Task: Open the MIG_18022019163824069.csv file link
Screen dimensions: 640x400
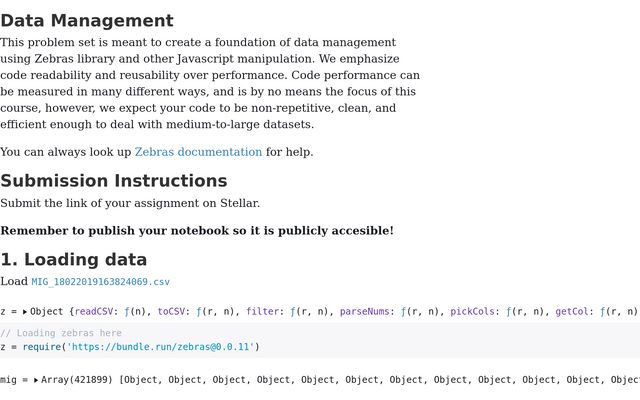Action: [100, 282]
